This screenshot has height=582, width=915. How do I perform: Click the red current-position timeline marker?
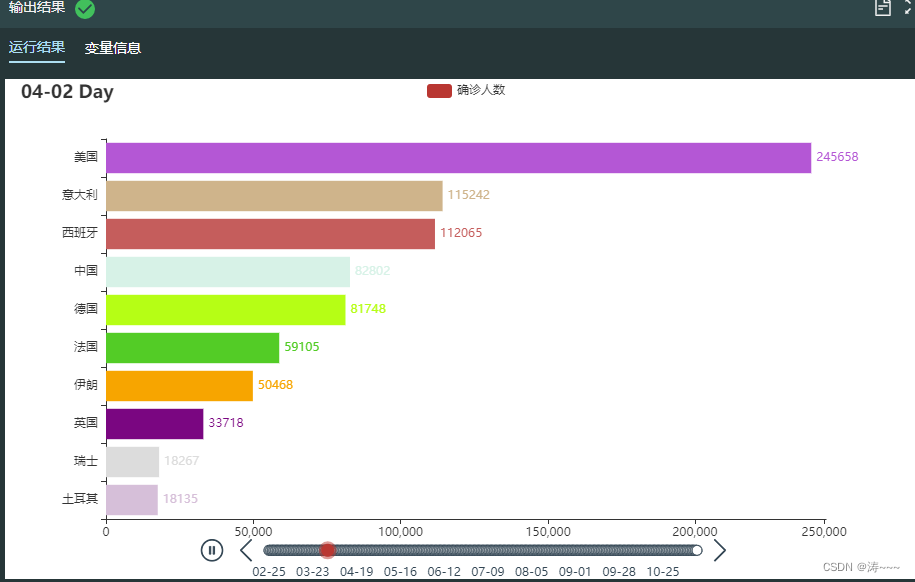pyautogui.click(x=328, y=550)
